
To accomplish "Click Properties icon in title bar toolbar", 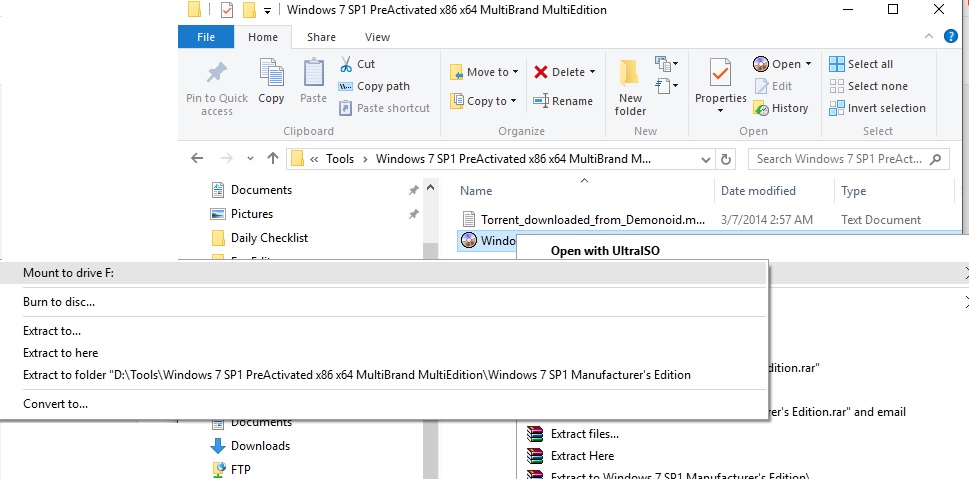I will [227, 10].
